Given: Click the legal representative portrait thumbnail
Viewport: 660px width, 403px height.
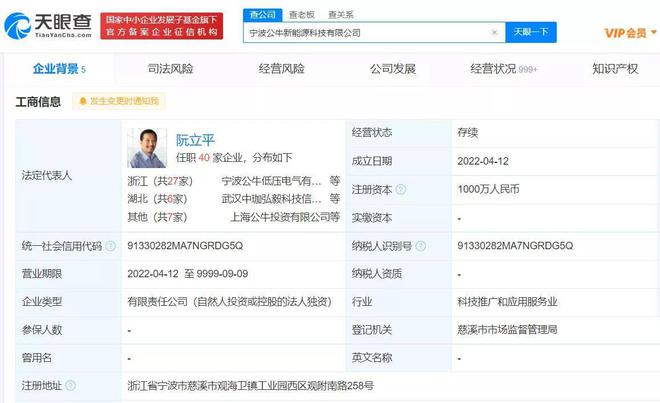Looking at the screenshot, I should point(147,148).
